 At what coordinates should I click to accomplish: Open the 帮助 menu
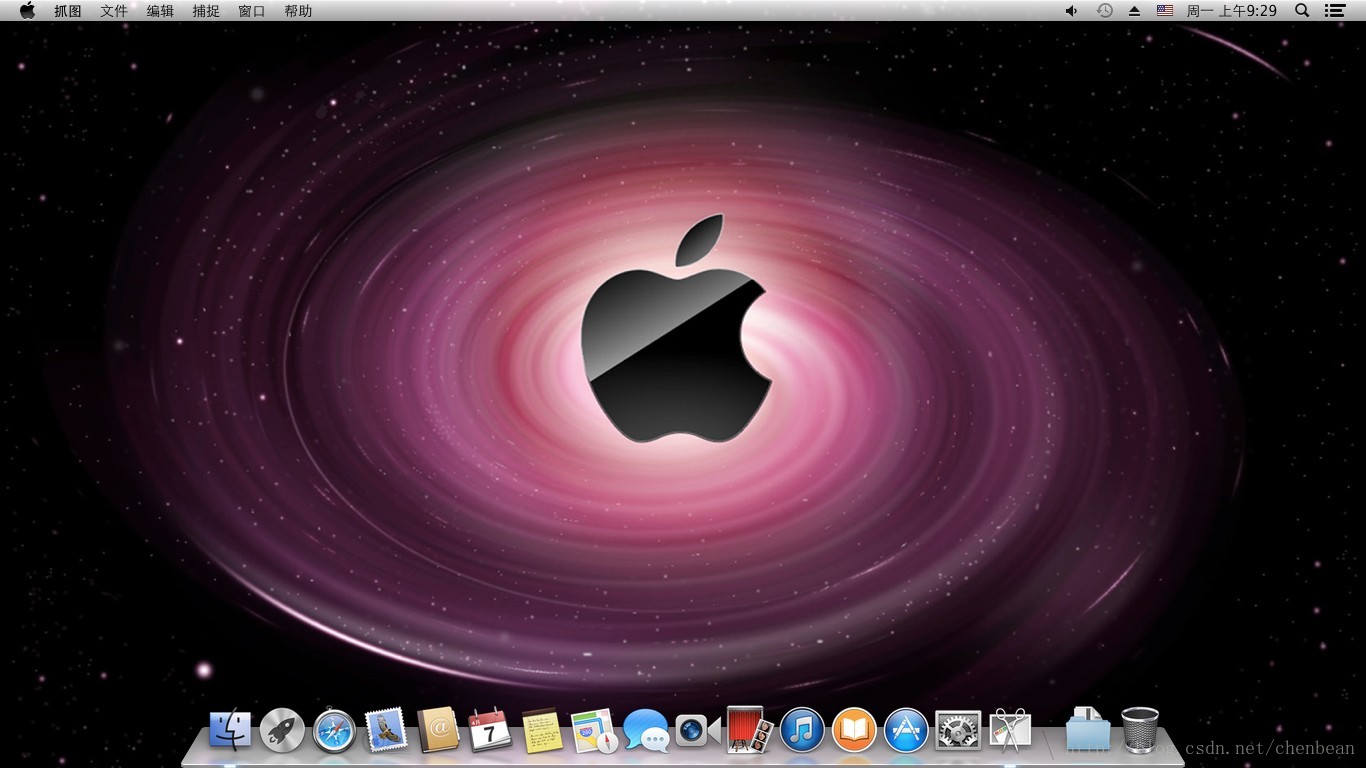tap(298, 11)
